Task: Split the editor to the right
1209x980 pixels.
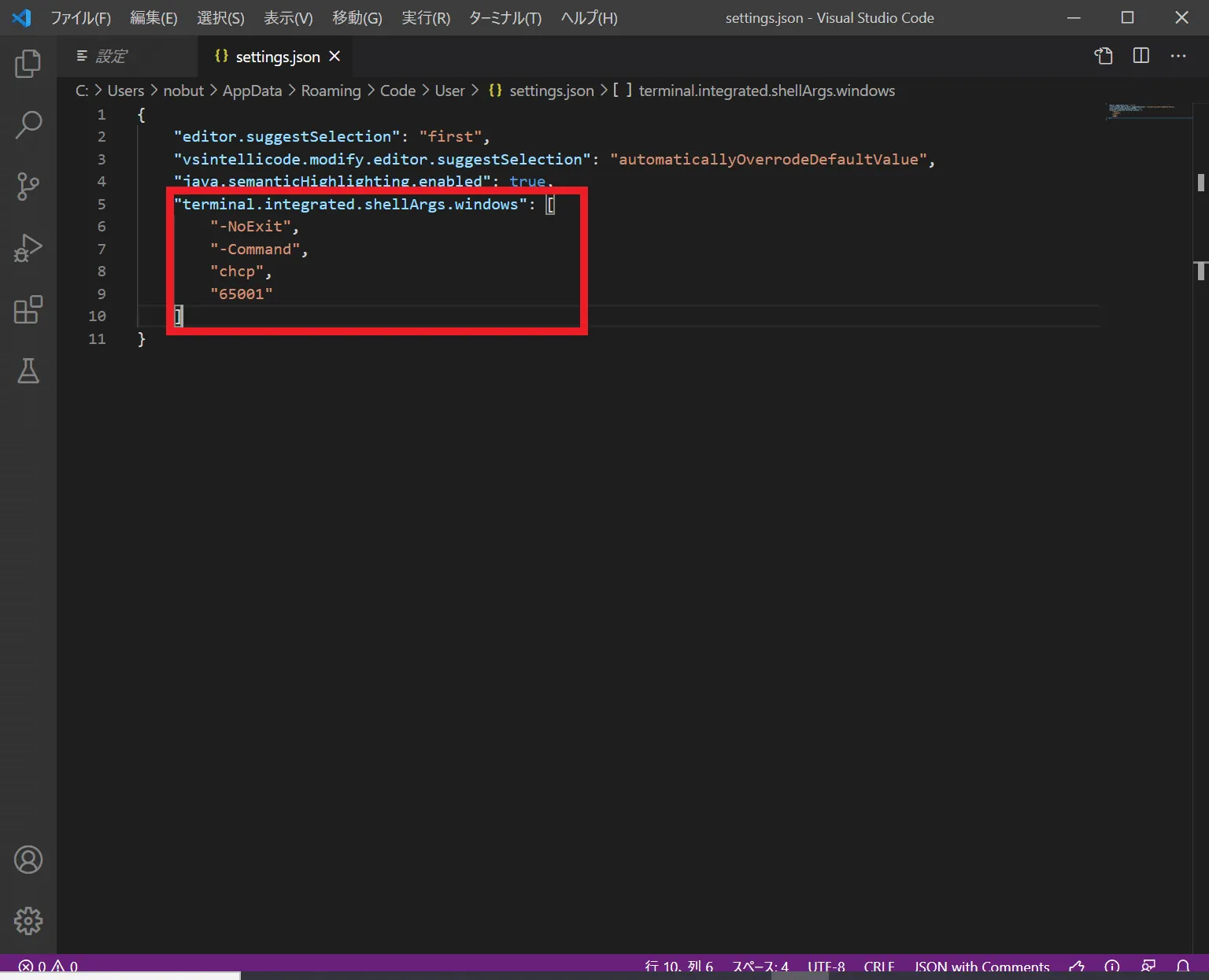Action: (x=1141, y=56)
